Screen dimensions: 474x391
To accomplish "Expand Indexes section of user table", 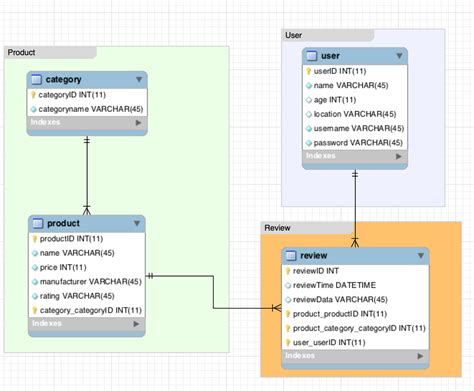I will click(399, 156).
